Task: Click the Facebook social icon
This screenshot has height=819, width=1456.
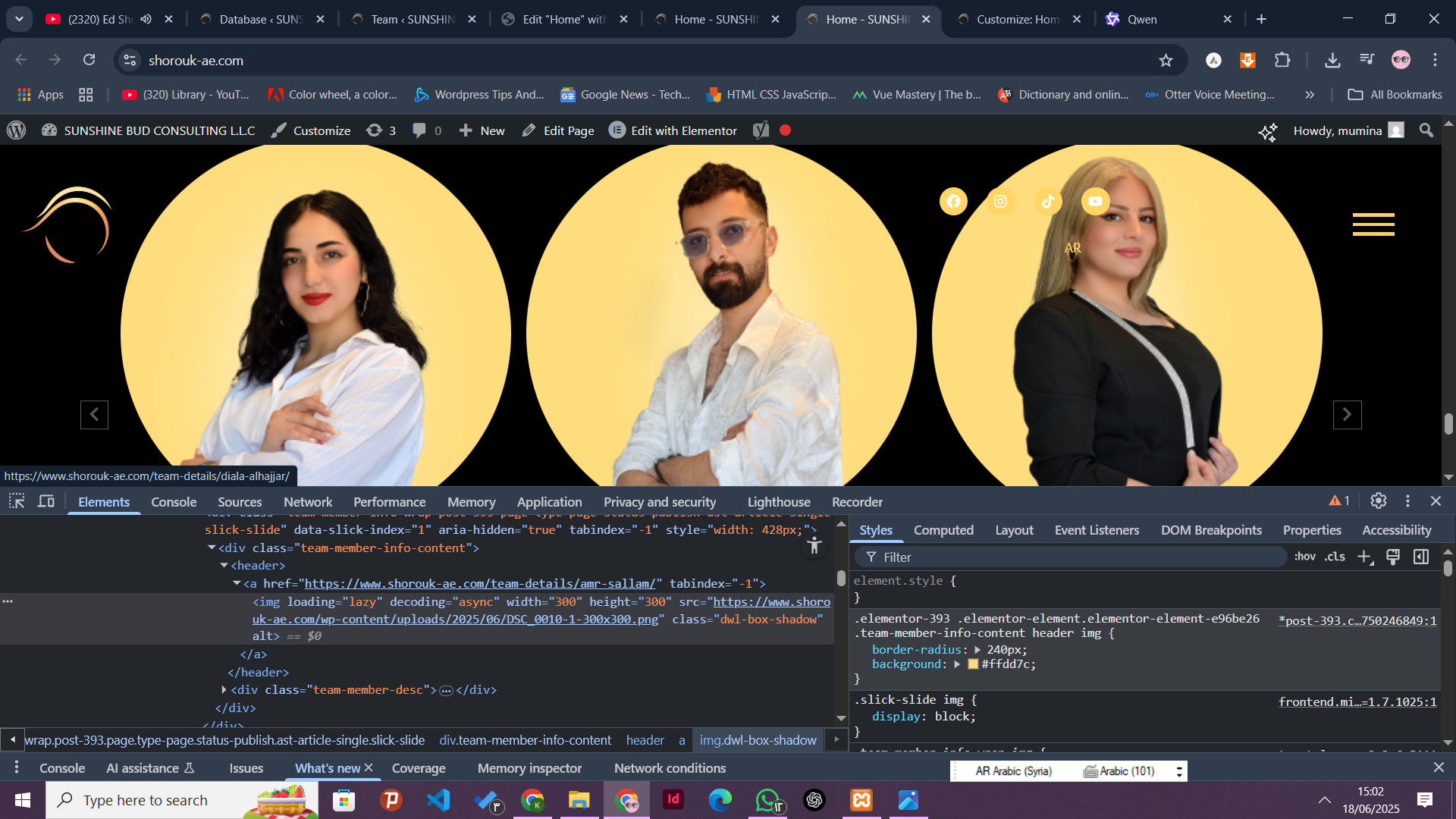Action: click(x=953, y=201)
